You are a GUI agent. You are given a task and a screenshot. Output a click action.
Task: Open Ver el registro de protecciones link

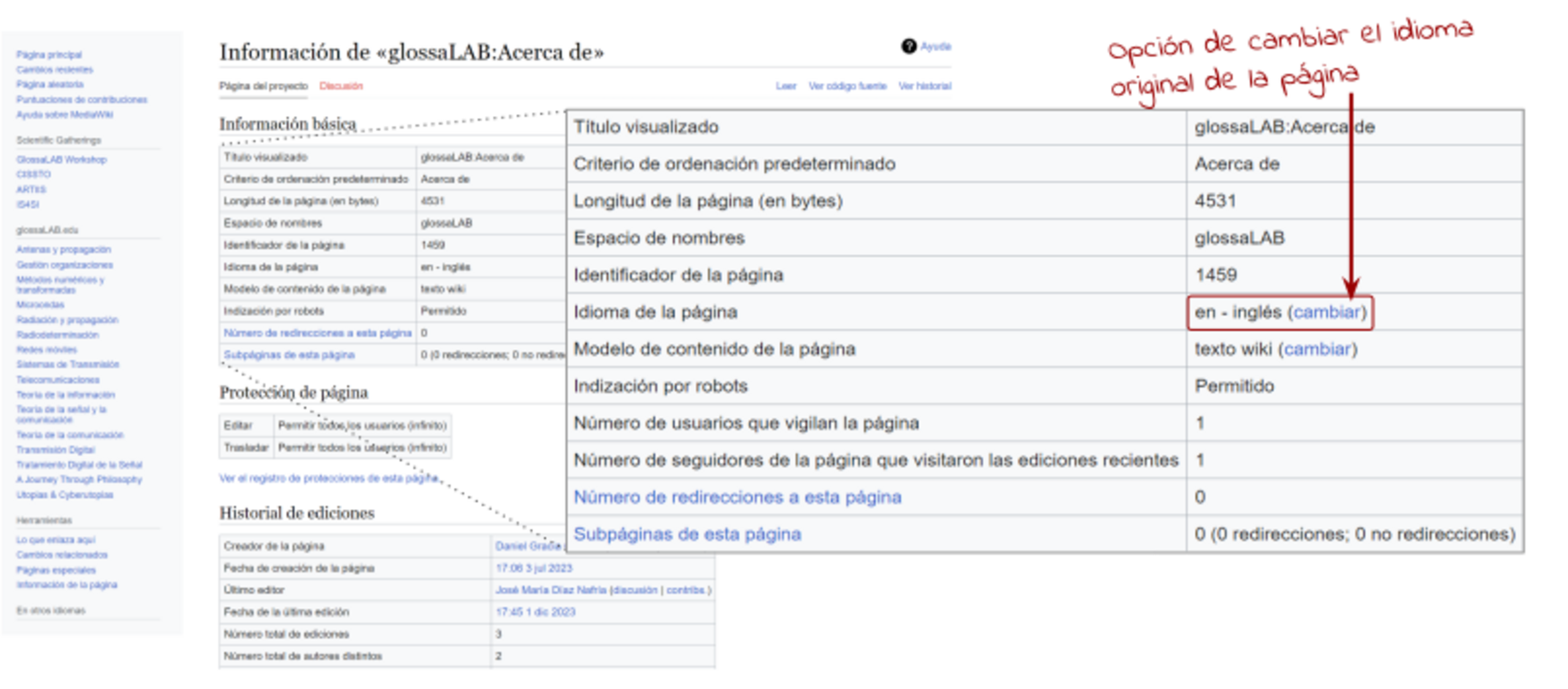[x=329, y=478]
